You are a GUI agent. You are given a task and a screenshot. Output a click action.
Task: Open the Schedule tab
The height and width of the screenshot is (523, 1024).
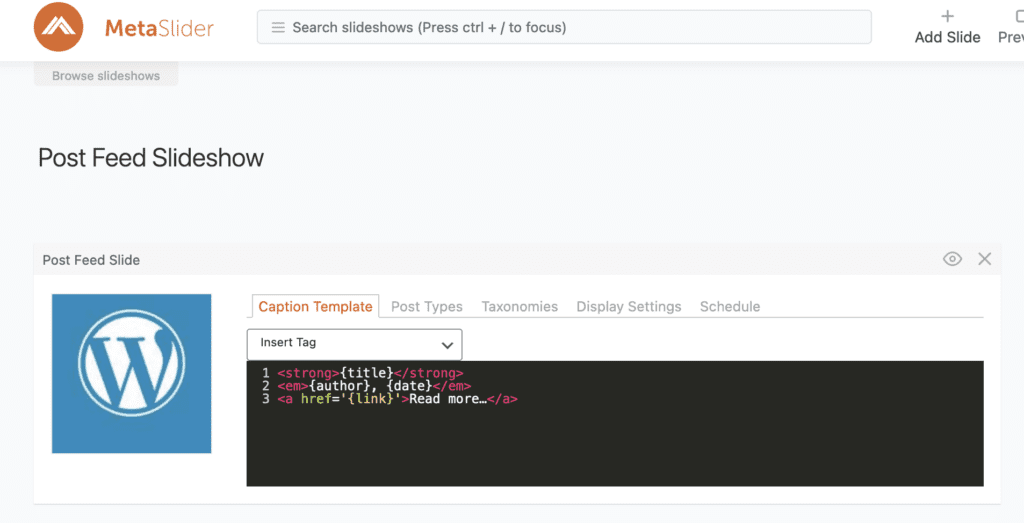click(x=729, y=307)
